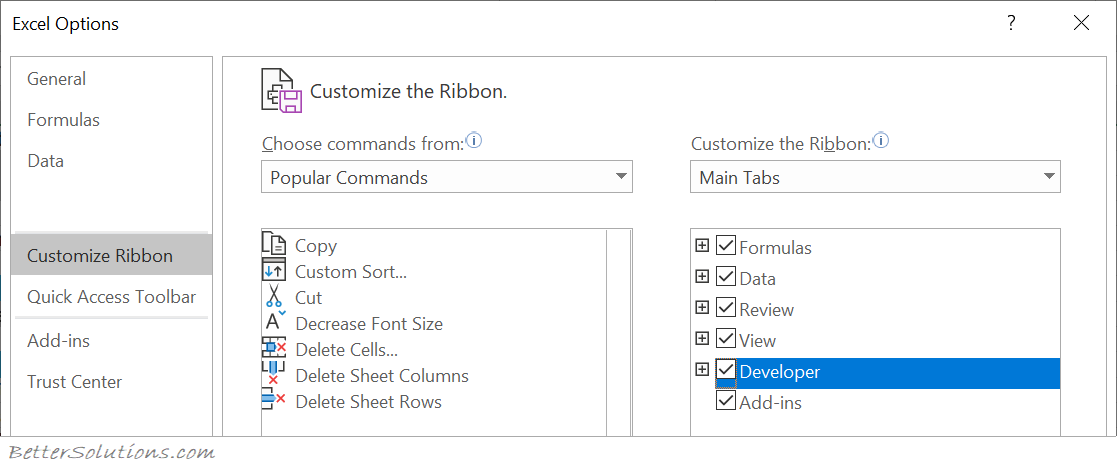1117x468 pixels.
Task: Expand the Review tab tree node
Action: (702, 308)
